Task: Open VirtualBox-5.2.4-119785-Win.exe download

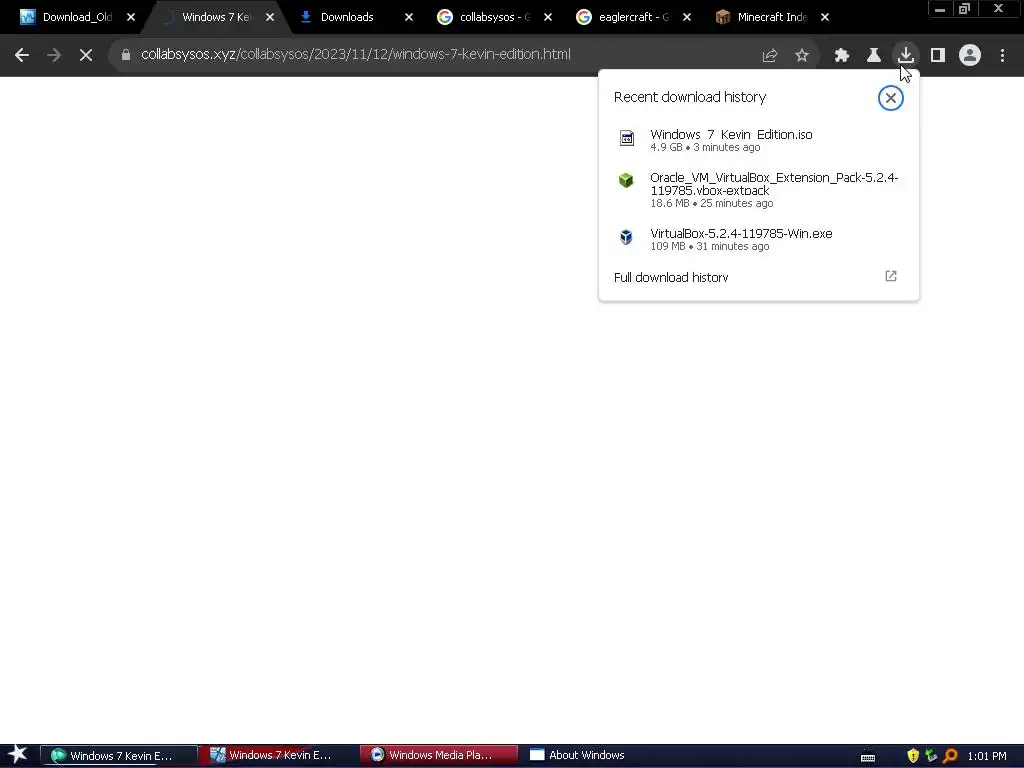Action: pos(758,239)
